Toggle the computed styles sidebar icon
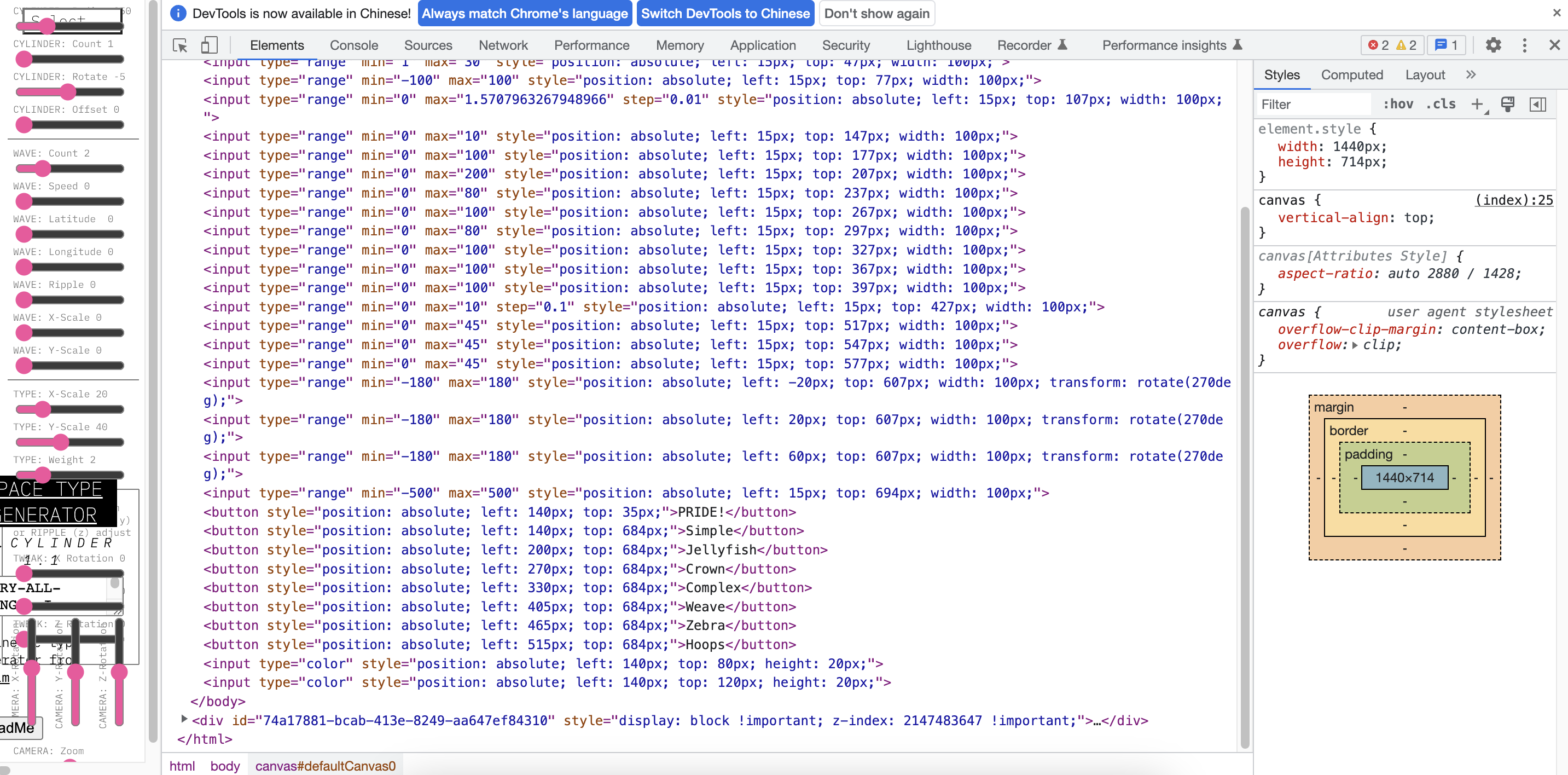Screen dimensions: 1568x775 click(x=1537, y=105)
